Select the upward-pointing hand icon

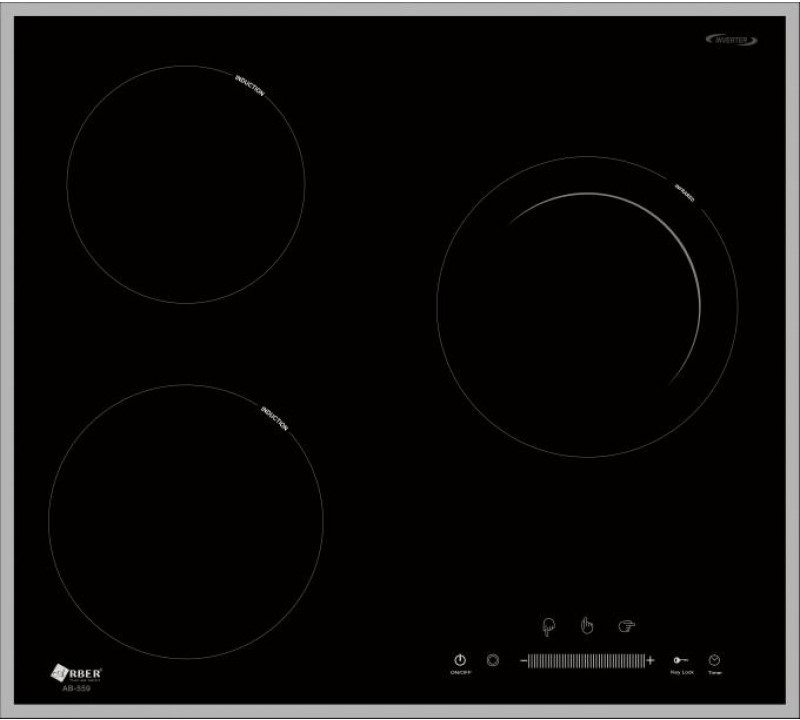[588, 627]
